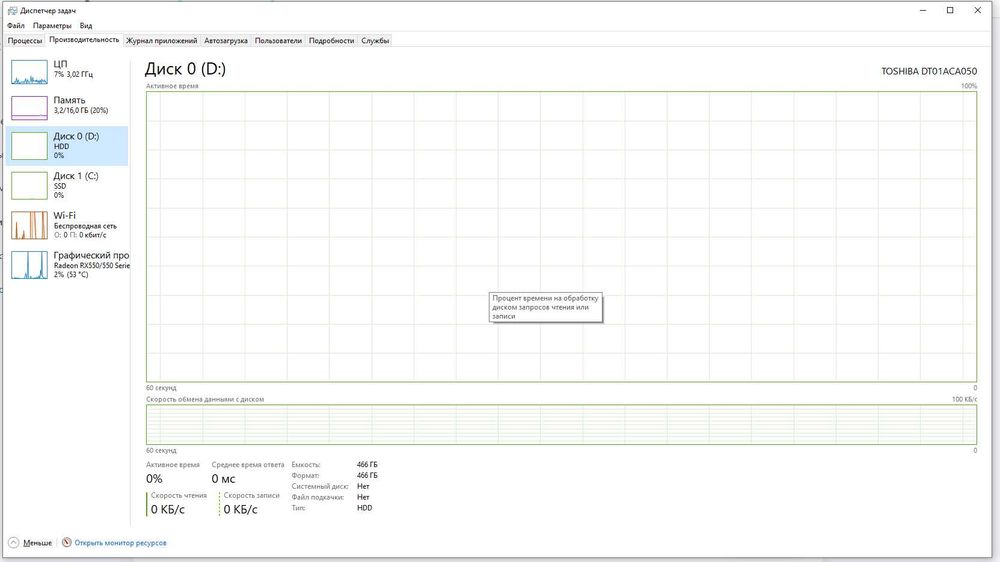Select Диск 0 (D:) HDD entry
The width and height of the screenshot is (1000, 562).
click(x=67, y=146)
